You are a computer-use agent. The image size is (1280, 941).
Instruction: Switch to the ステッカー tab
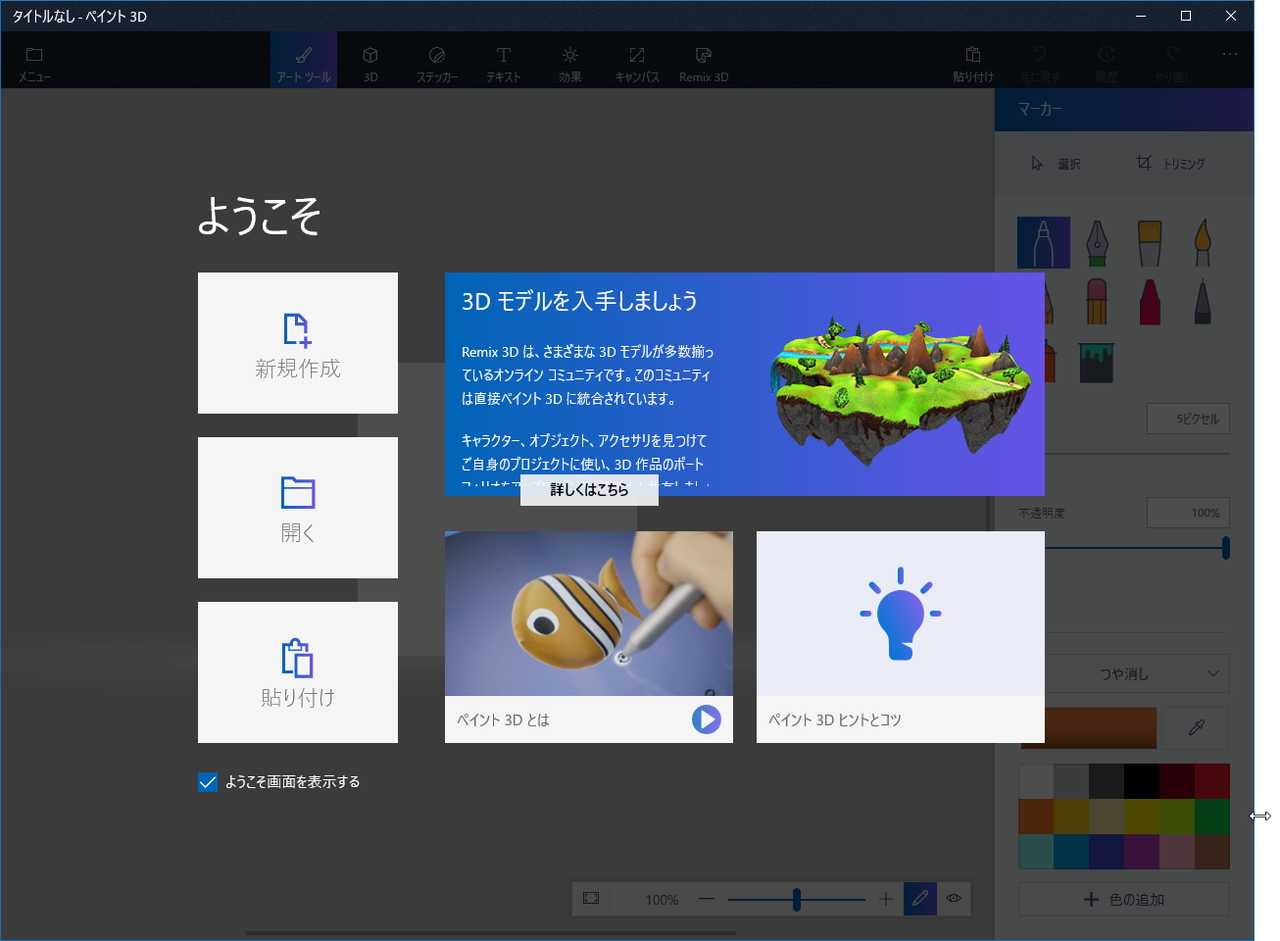click(436, 59)
